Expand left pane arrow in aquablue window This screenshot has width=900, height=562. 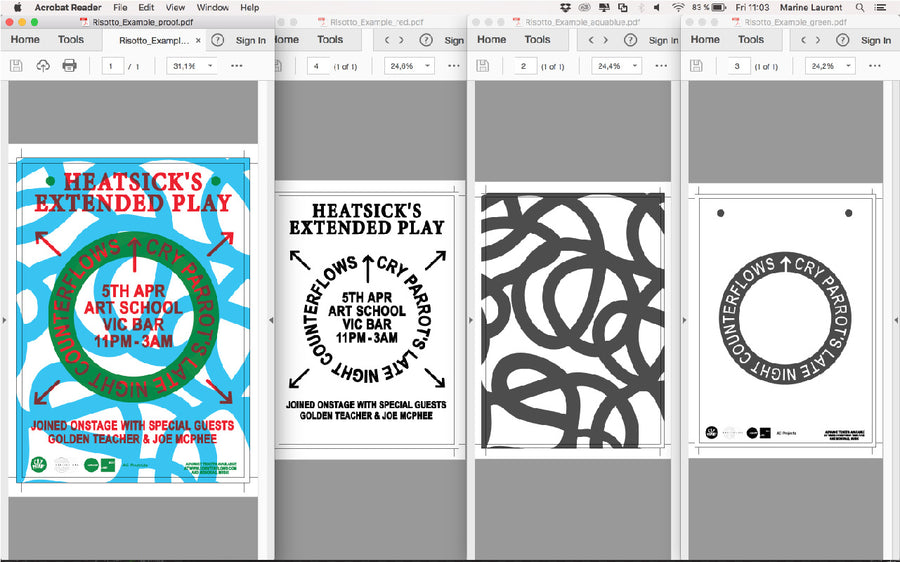click(471, 320)
